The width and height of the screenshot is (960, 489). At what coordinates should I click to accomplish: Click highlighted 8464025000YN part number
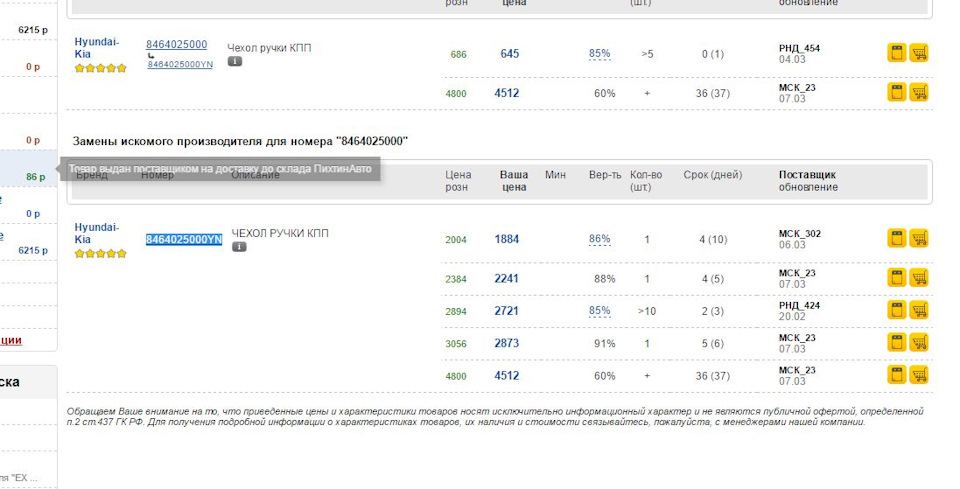(184, 239)
